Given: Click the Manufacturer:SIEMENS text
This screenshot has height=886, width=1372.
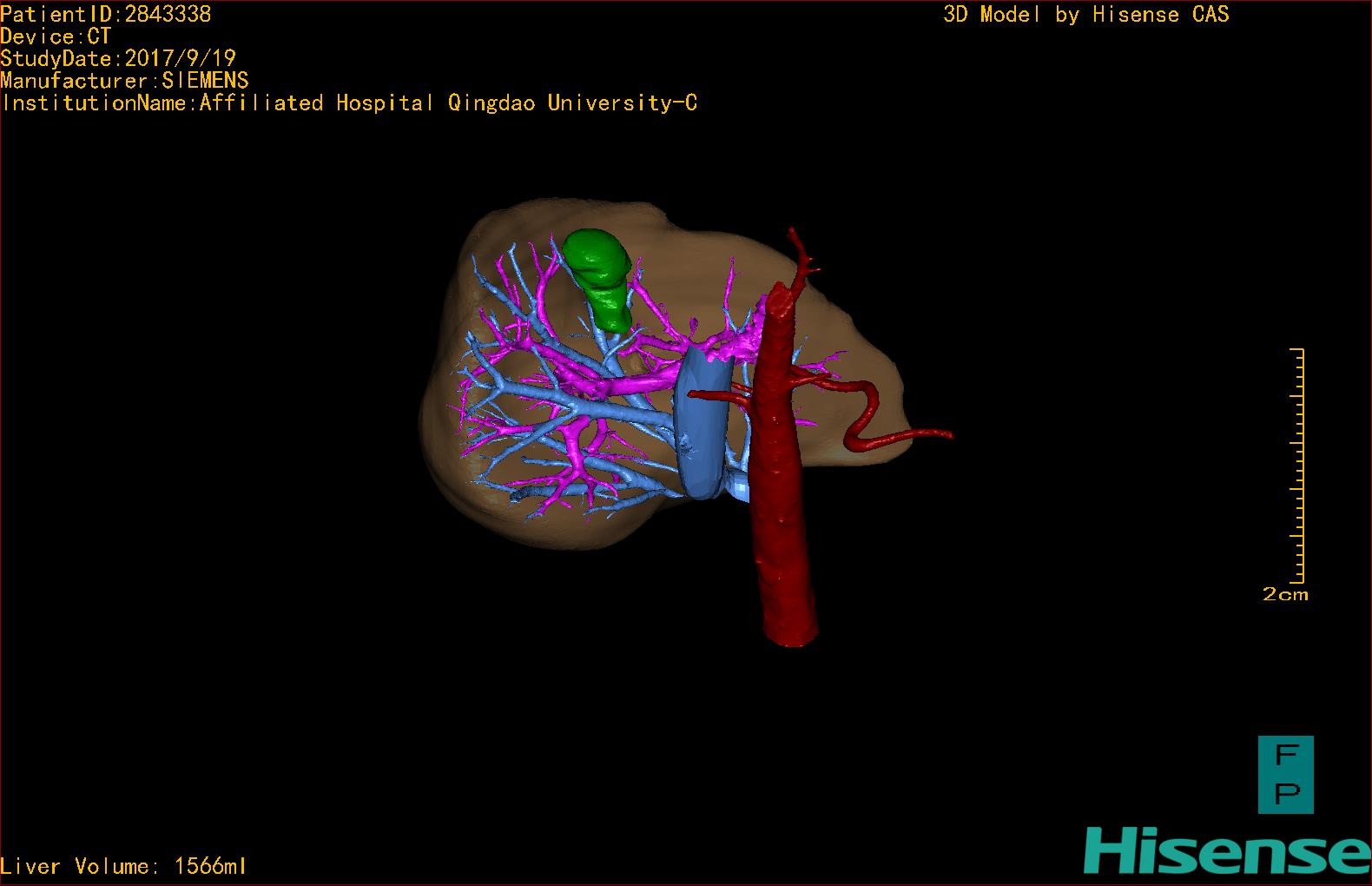Looking at the screenshot, I should click(x=125, y=81).
